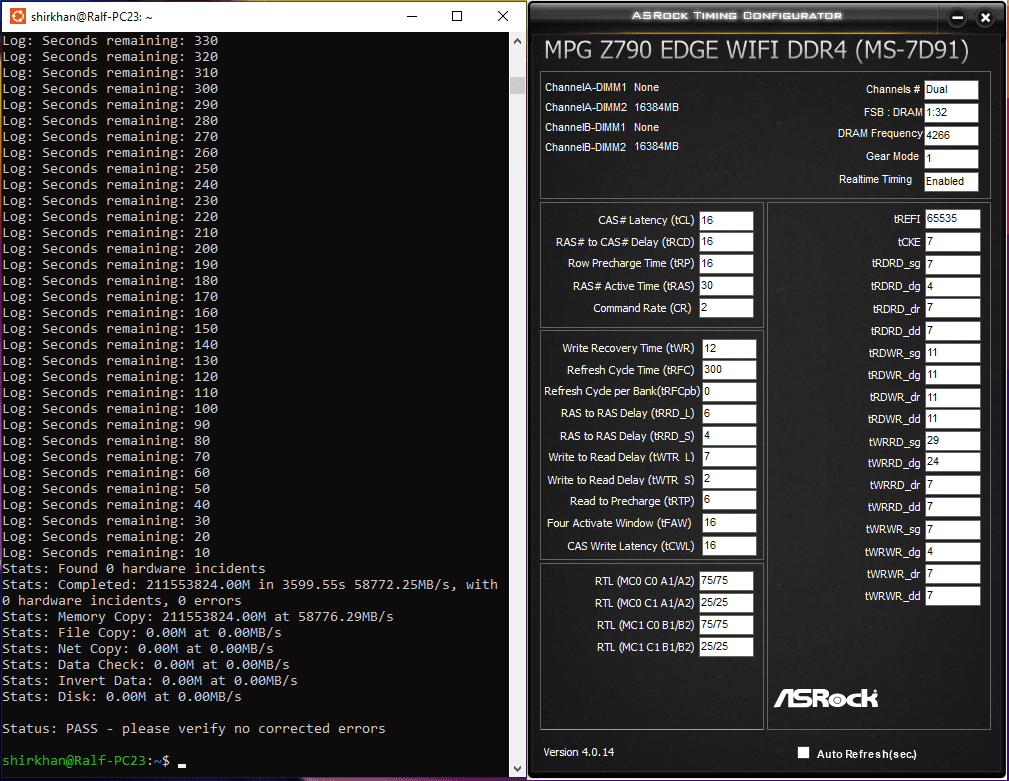This screenshot has width=1009, height=781.
Task: Click the tRRD_L value field
Action: click(x=729, y=414)
